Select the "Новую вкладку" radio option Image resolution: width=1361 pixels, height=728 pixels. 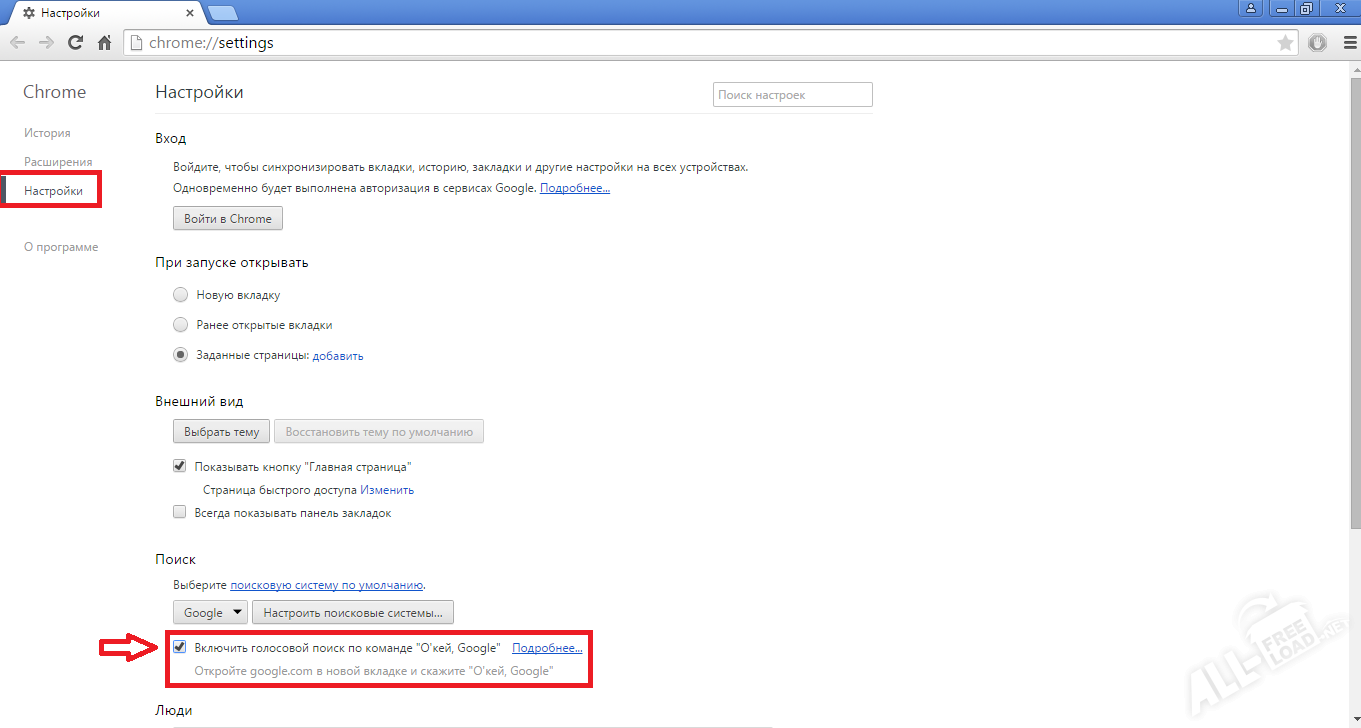point(180,295)
